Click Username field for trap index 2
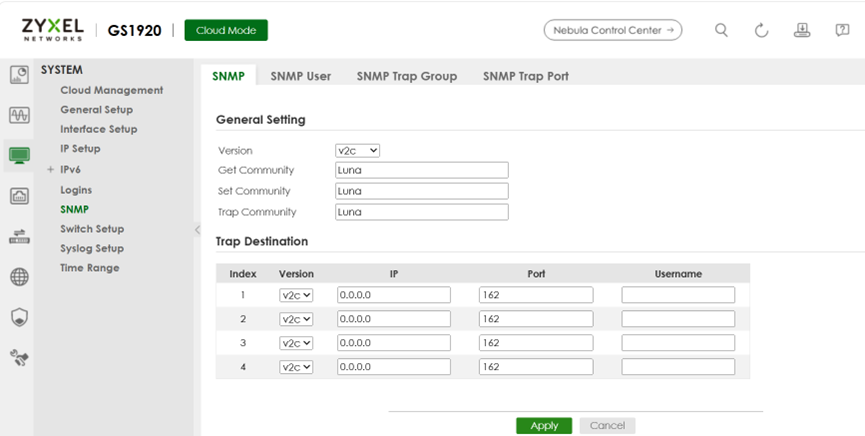The height and width of the screenshot is (436, 865). coord(678,318)
